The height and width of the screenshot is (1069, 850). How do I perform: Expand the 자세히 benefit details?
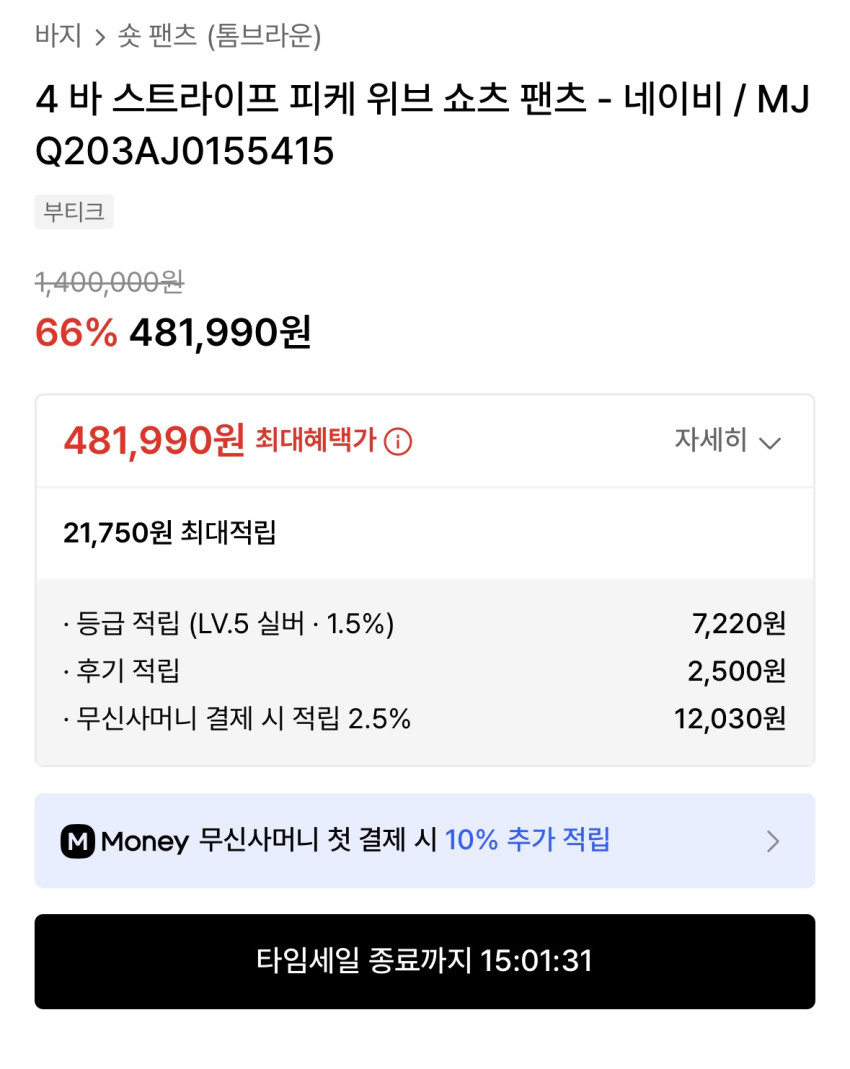[x=711, y=441]
